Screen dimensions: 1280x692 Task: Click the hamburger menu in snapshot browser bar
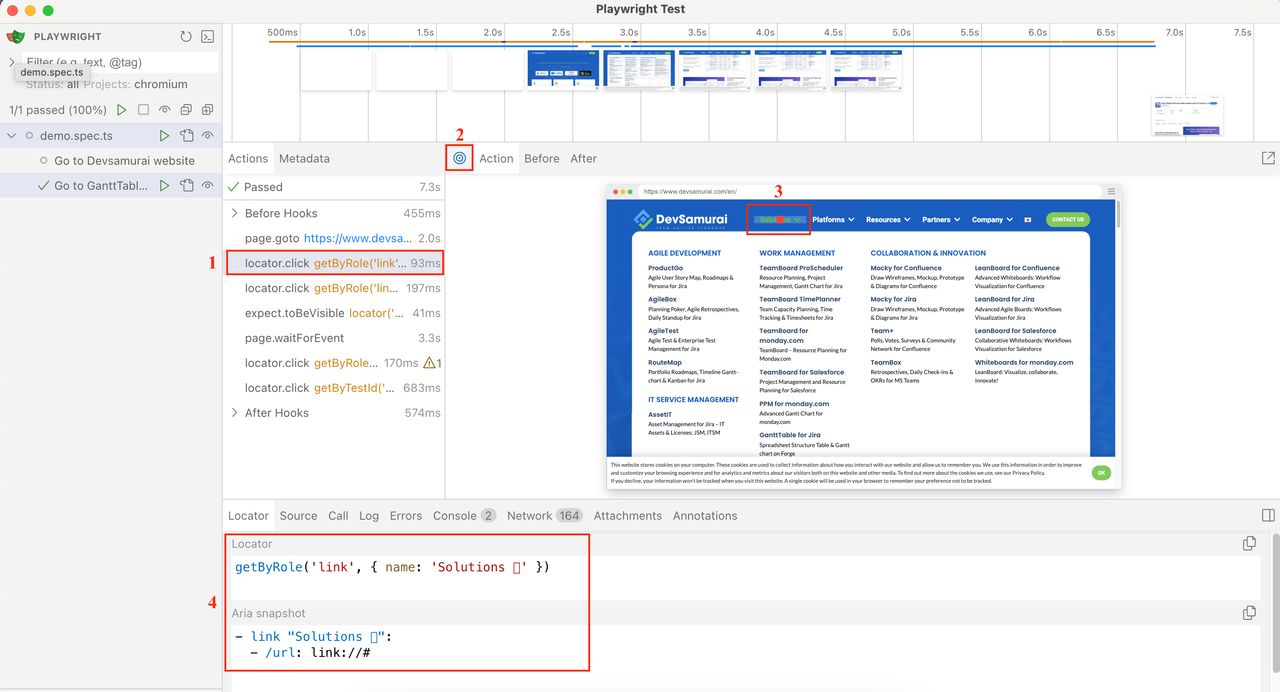pos(1111,191)
